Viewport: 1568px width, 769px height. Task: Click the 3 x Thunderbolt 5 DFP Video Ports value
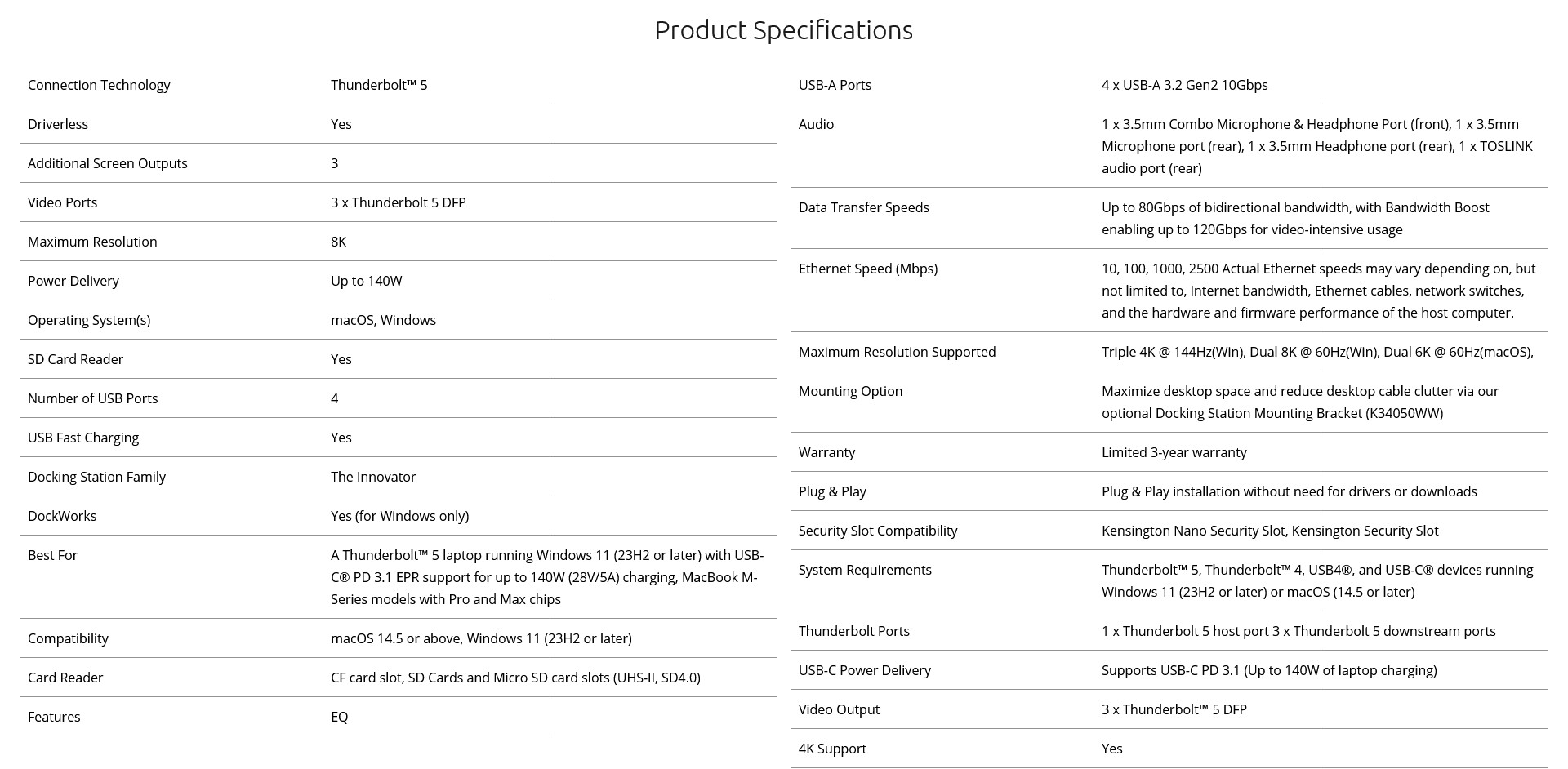[x=399, y=202]
